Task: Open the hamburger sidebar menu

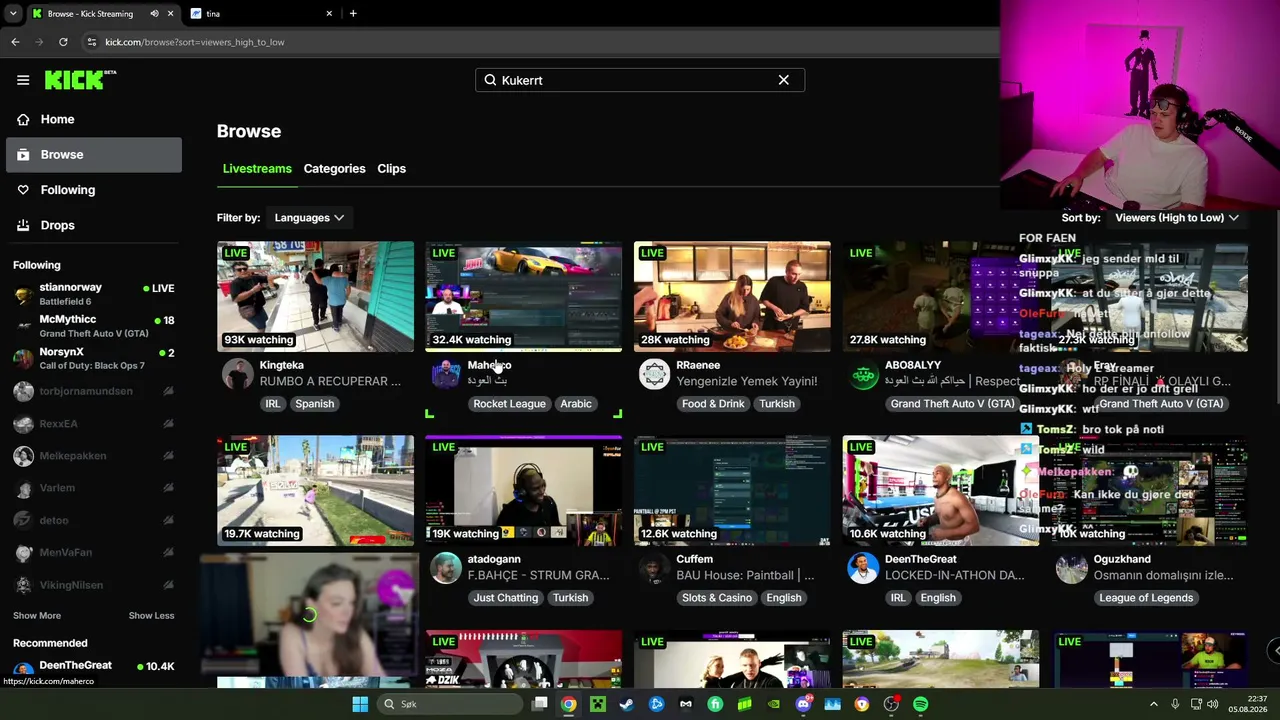Action: pyautogui.click(x=23, y=80)
